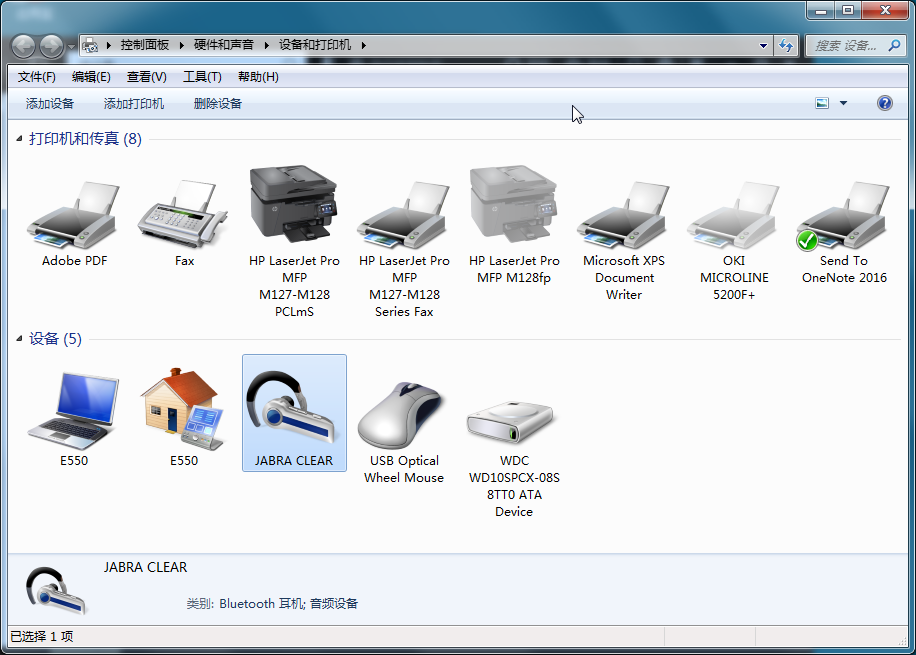Expand arrow after 硬件和声音 in breadcrumb
916x655 pixels.
tap(266, 45)
